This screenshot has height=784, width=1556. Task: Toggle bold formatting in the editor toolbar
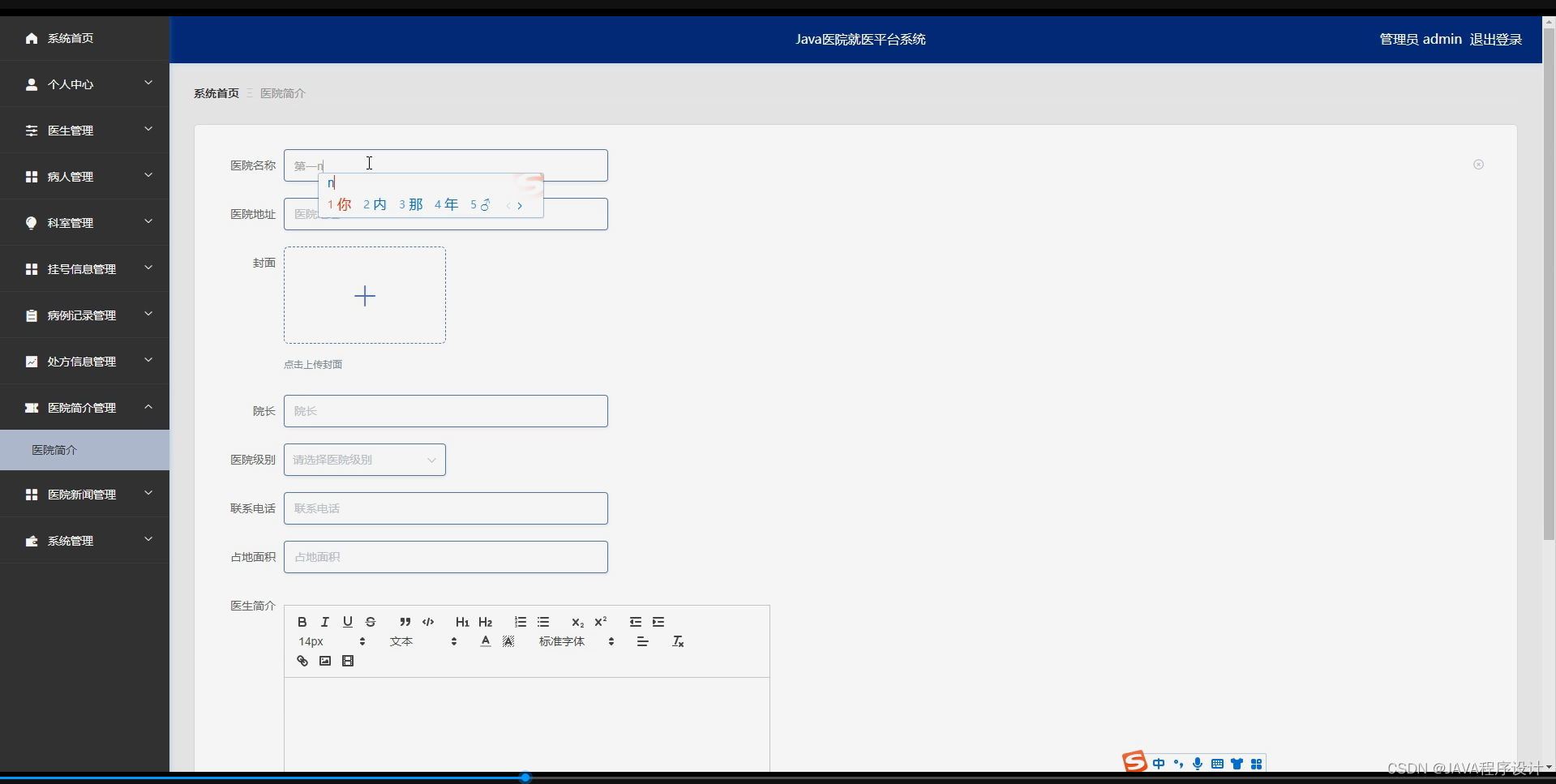point(302,622)
